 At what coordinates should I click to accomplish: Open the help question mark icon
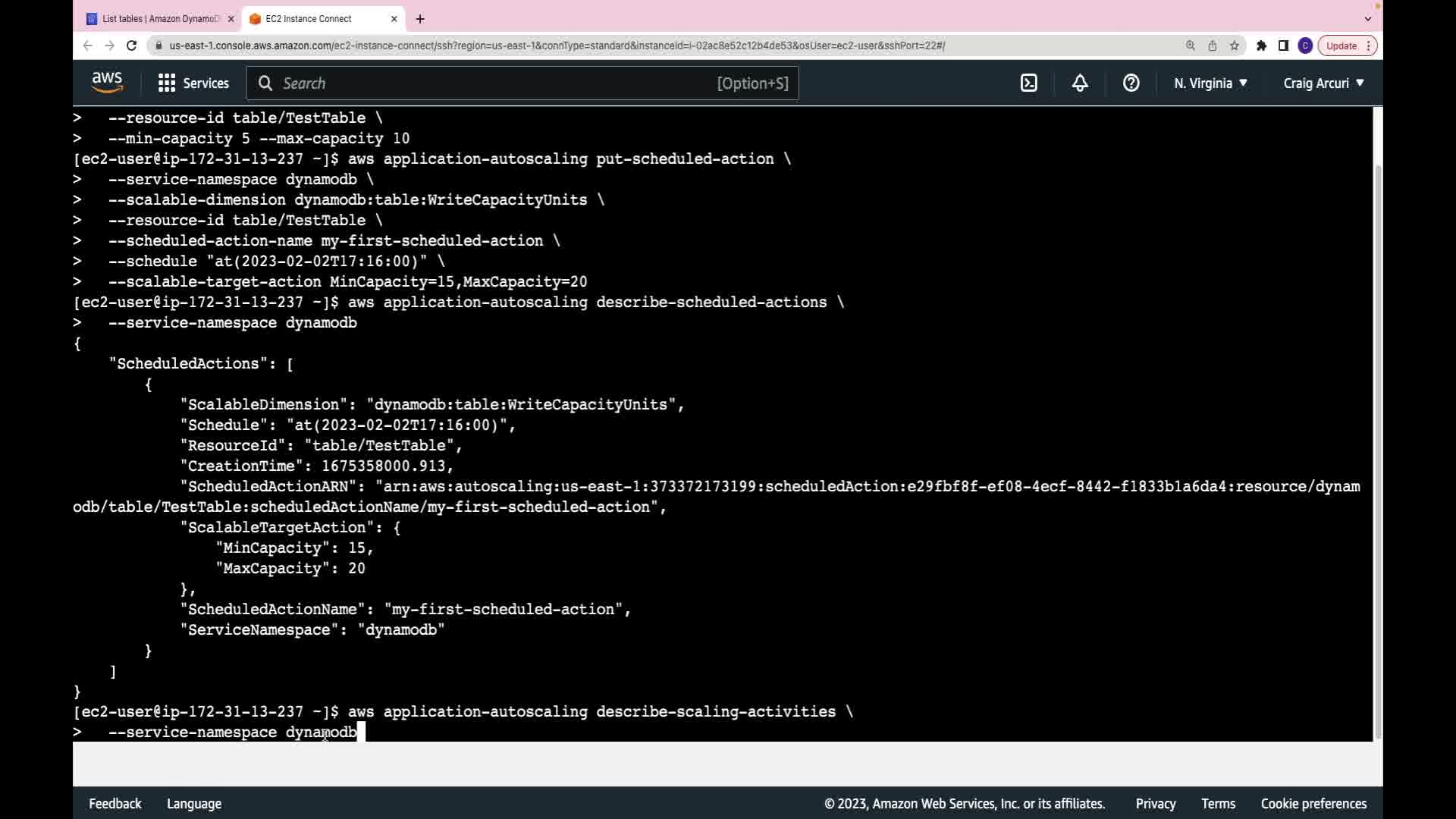pyautogui.click(x=1131, y=83)
